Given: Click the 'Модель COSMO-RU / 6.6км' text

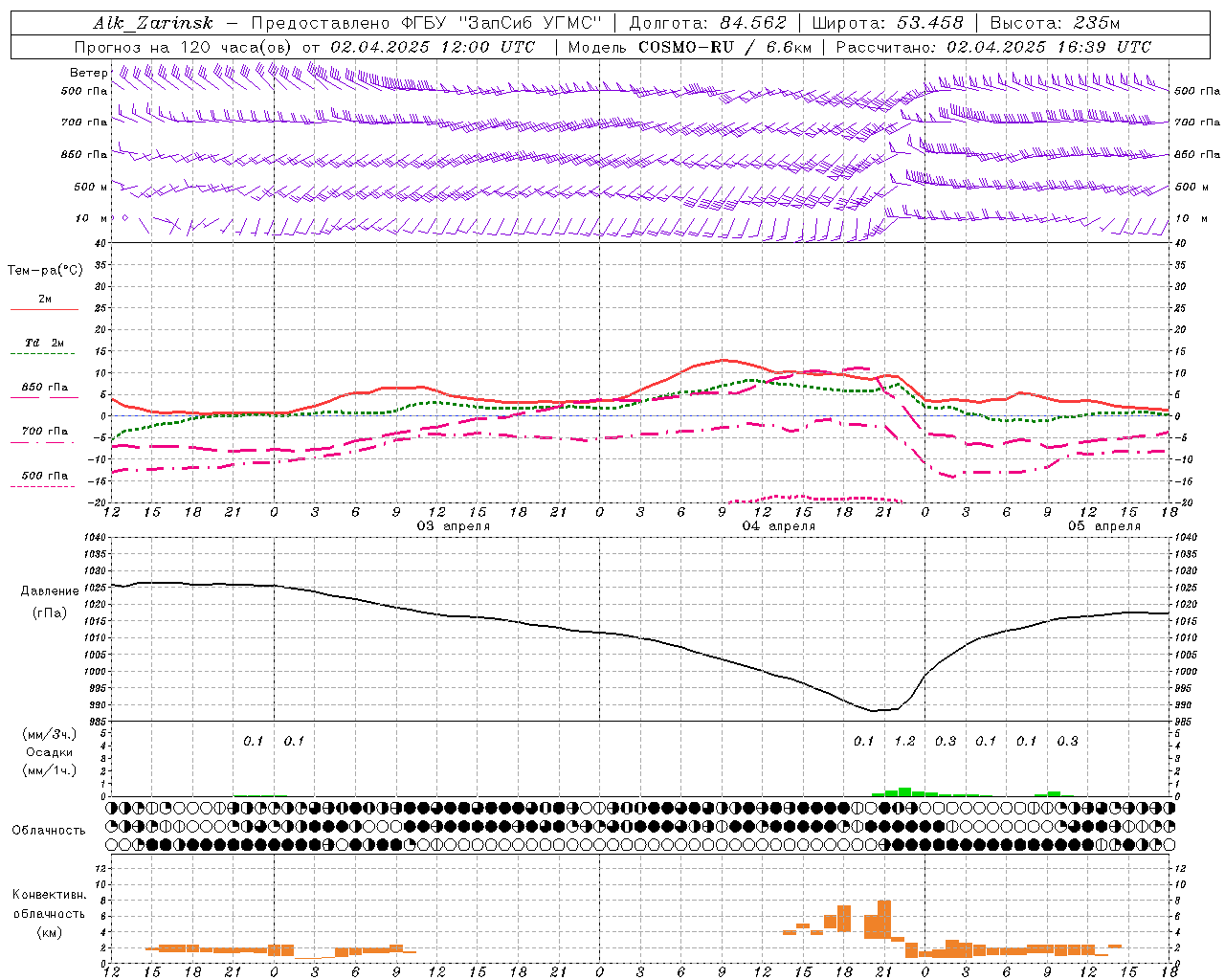Looking at the screenshot, I should point(688,47).
